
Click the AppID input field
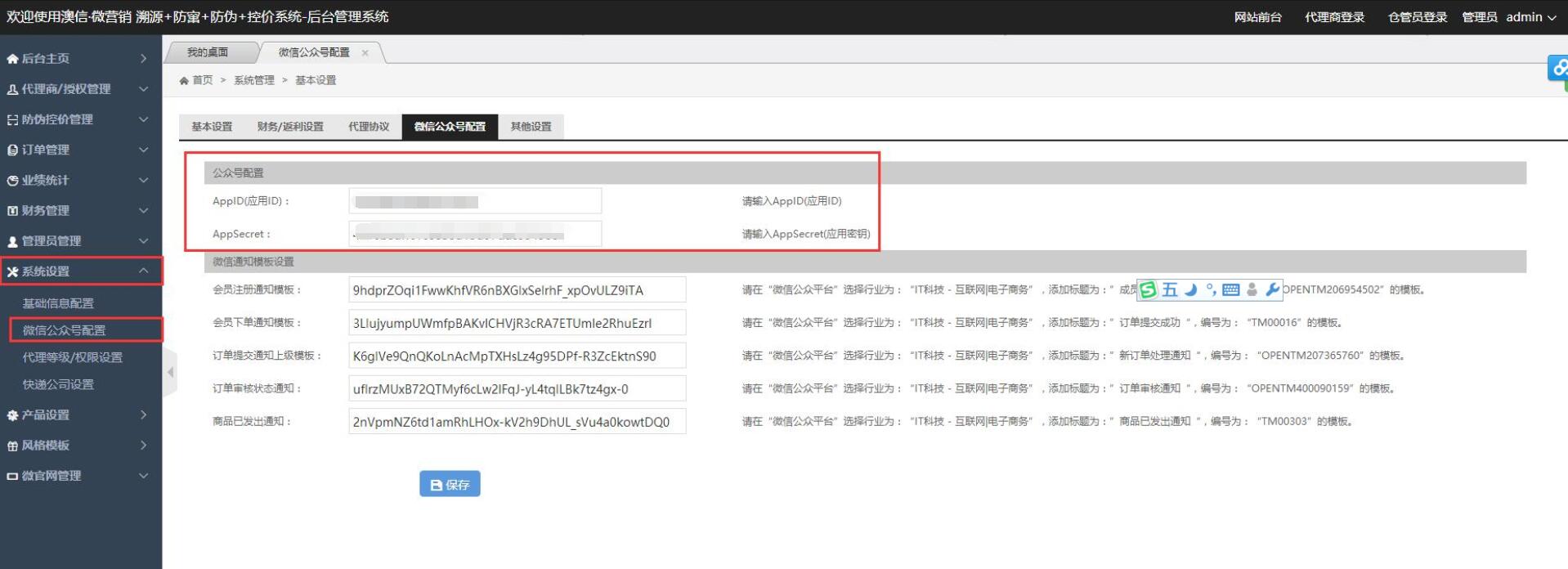pyautogui.click(x=474, y=201)
